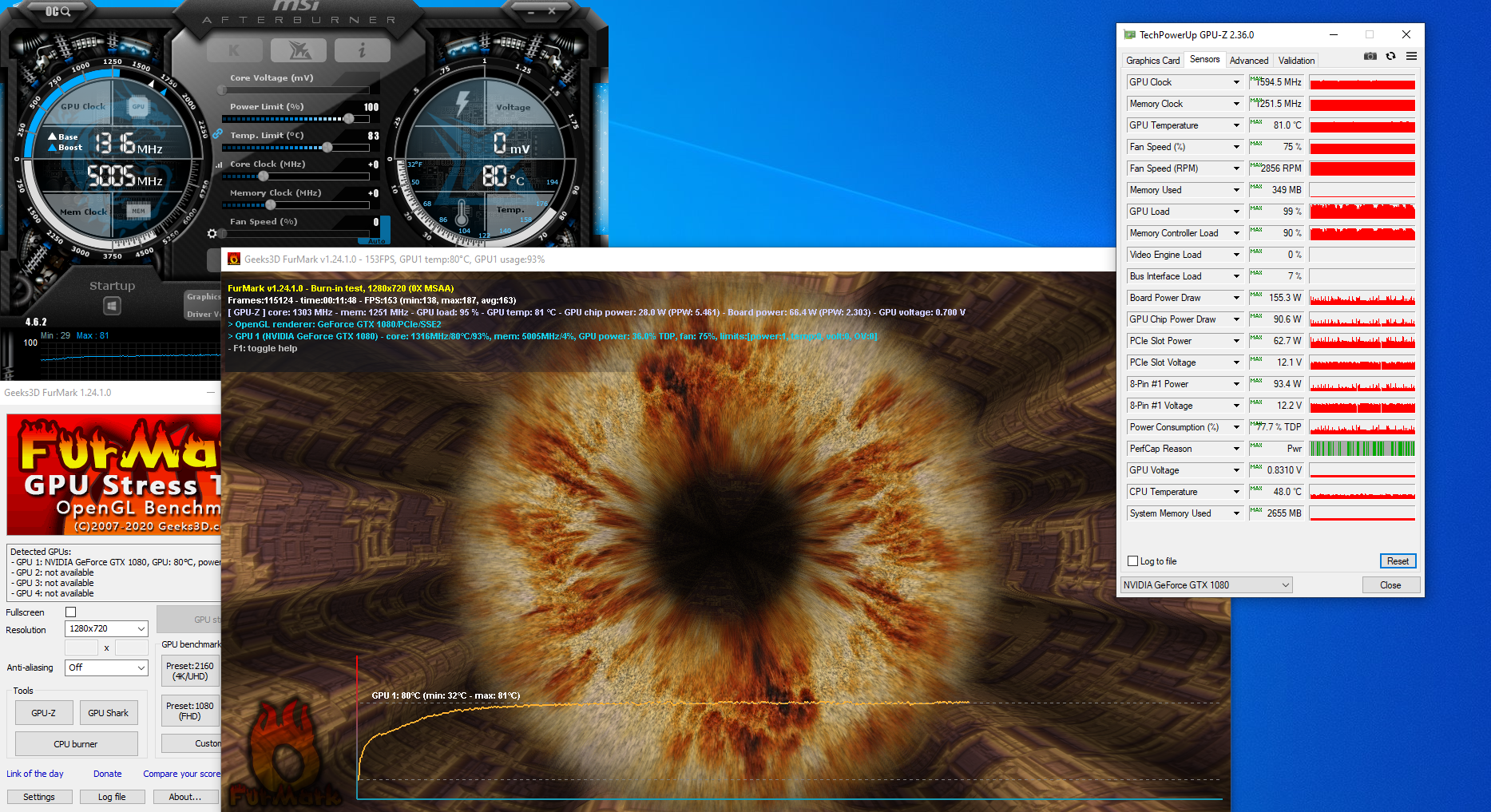Screen dimensions: 1491x812
Task: Click the GPU chip icon on the clock gauge
Action: point(138,106)
